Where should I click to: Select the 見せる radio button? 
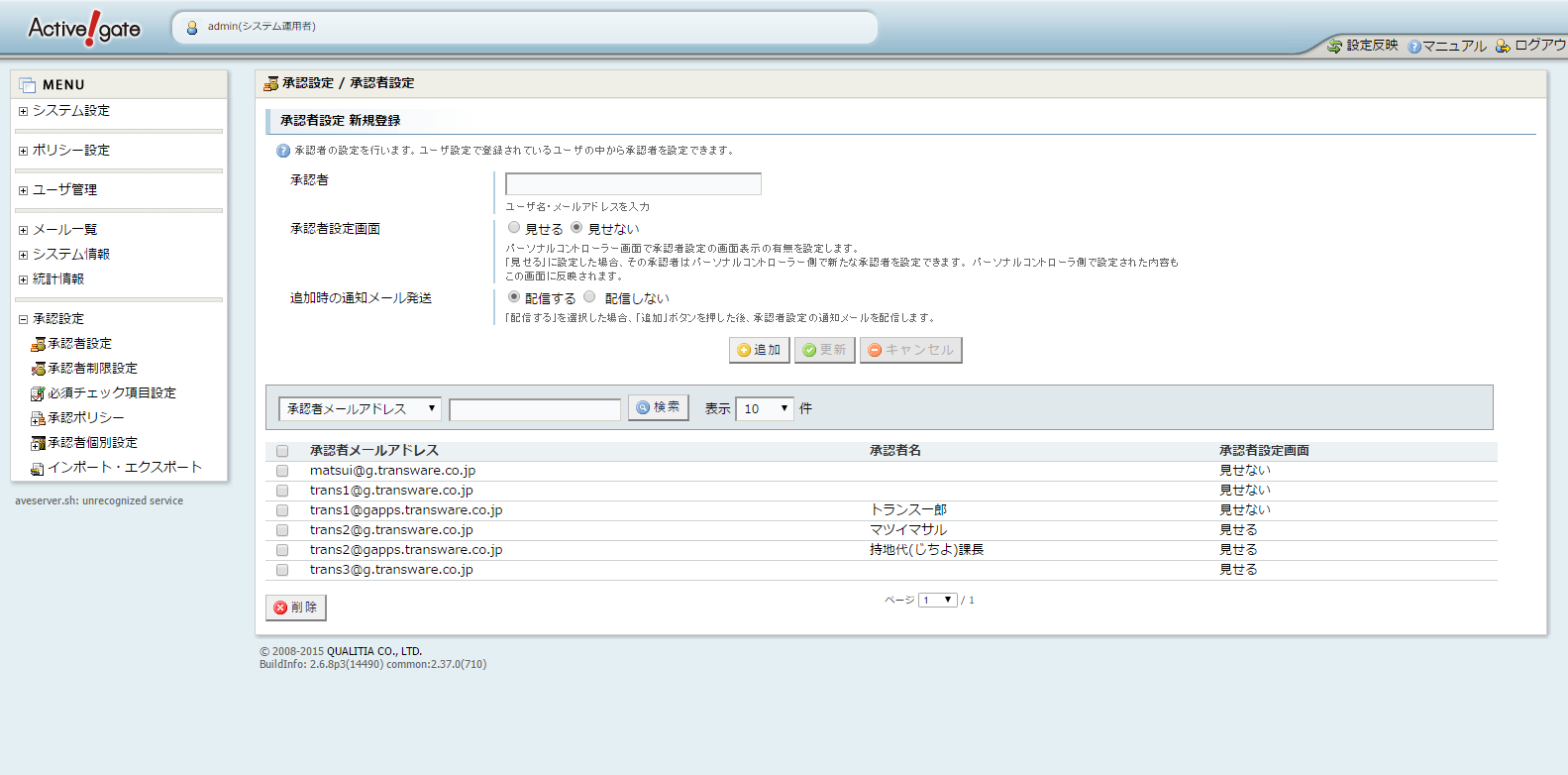pyautogui.click(x=514, y=228)
